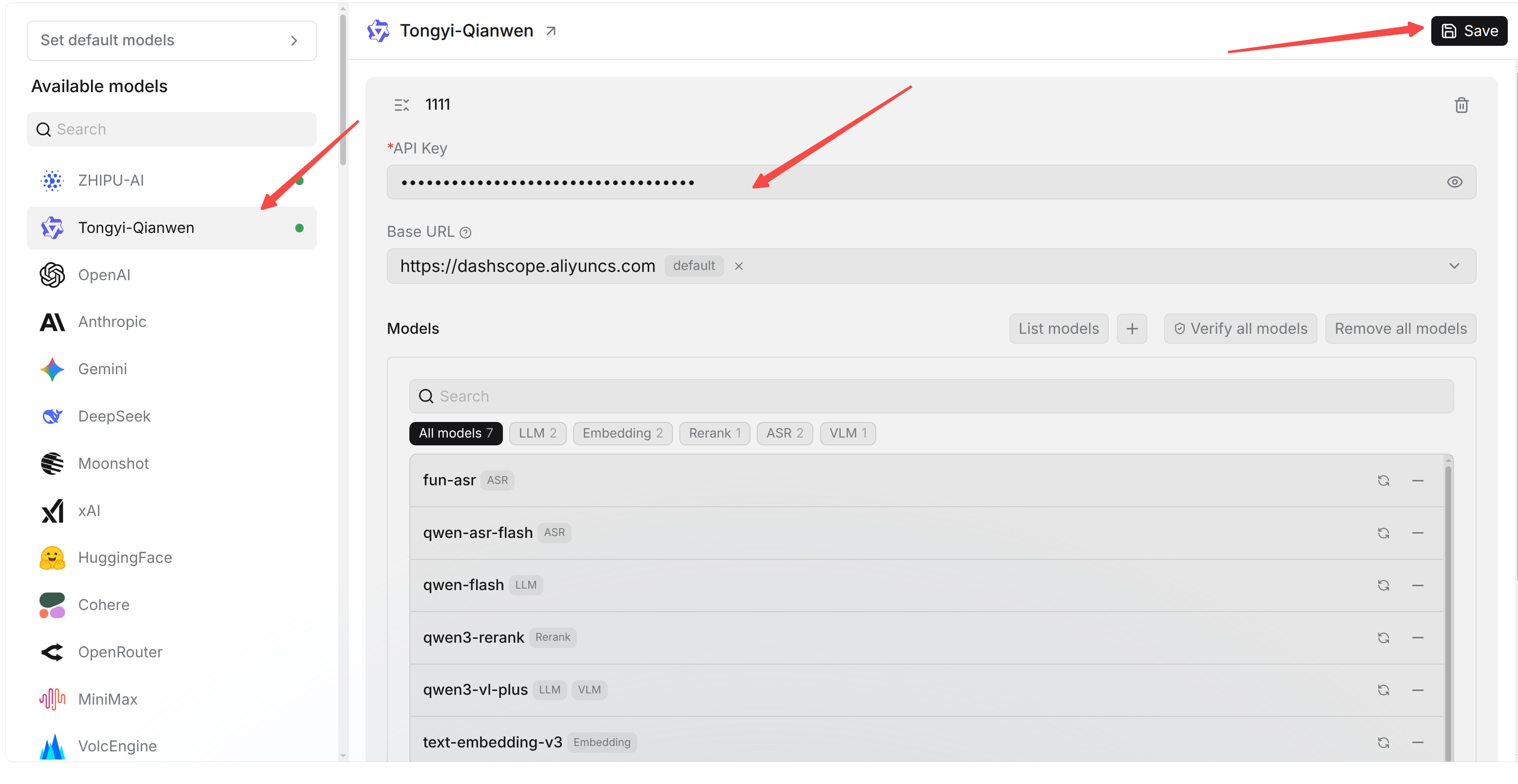
Task: Verify the fun-asr model
Action: tap(1383, 480)
